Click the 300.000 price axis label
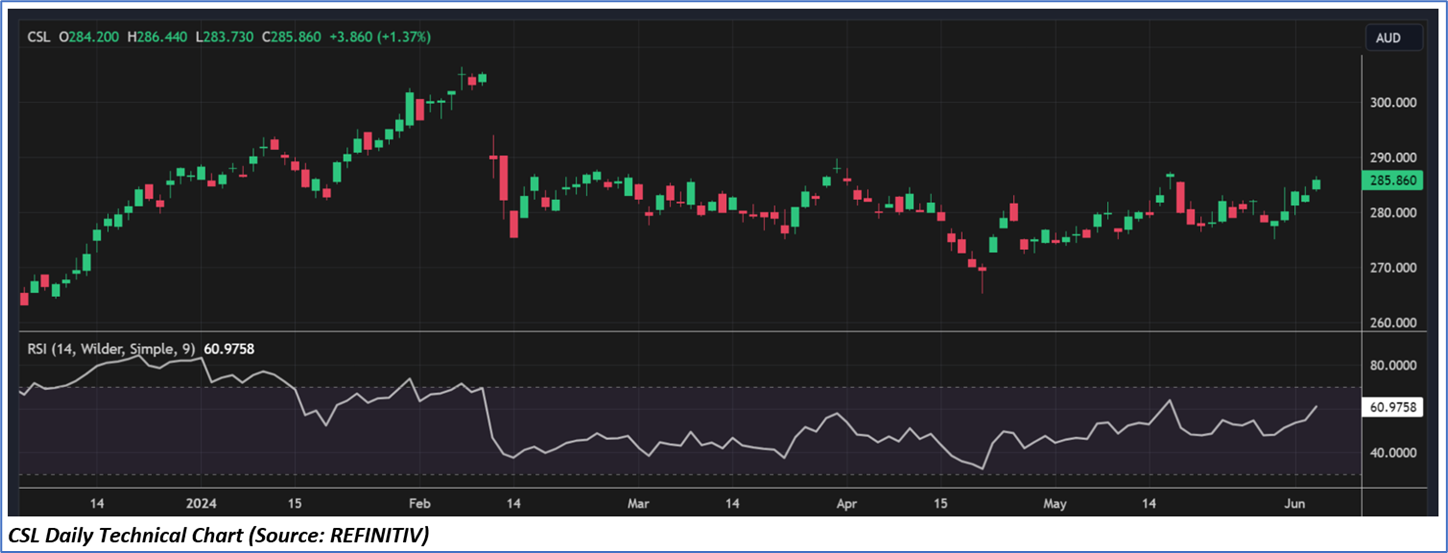This screenshot has height=553, width=1448. coord(1393,102)
